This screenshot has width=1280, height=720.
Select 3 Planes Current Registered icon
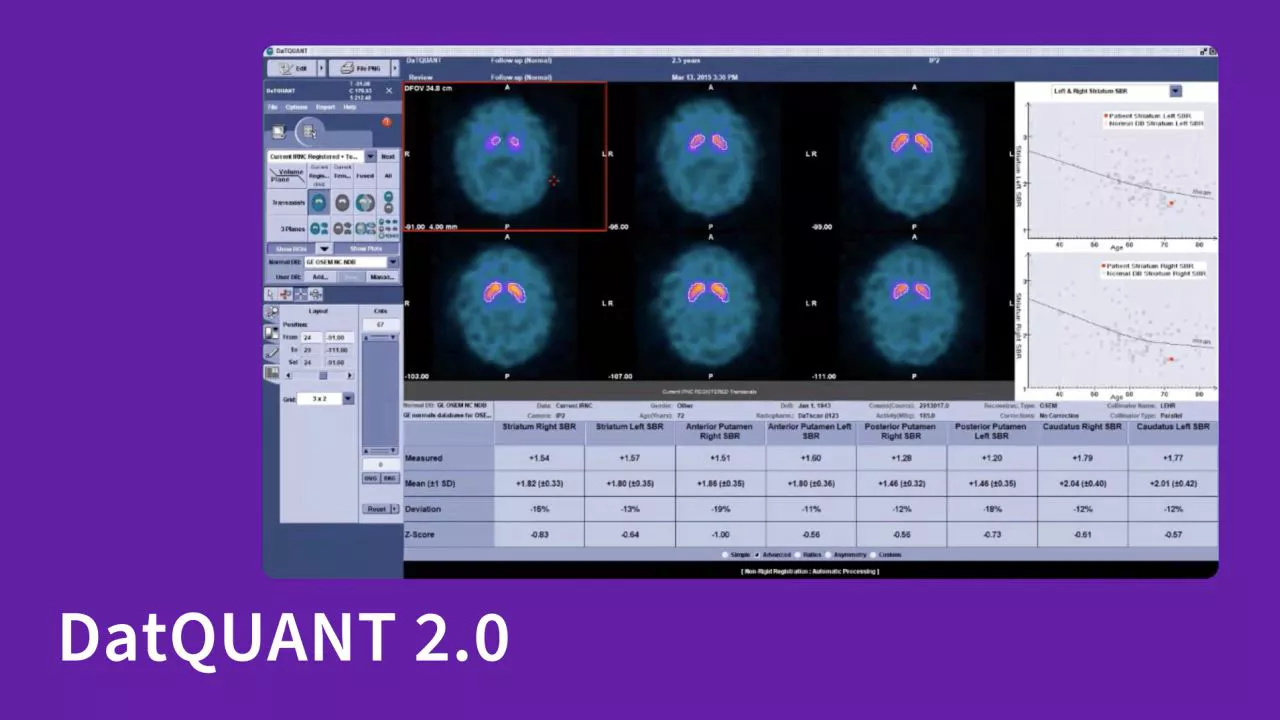[318, 228]
